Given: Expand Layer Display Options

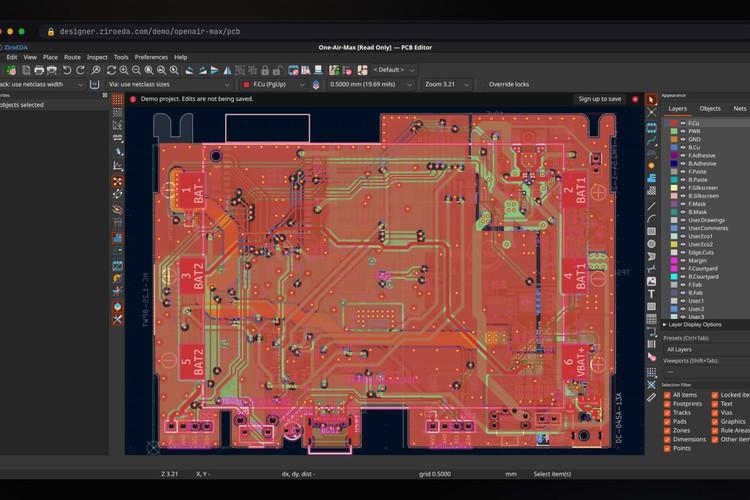Looking at the screenshot, I should point(692,324).
